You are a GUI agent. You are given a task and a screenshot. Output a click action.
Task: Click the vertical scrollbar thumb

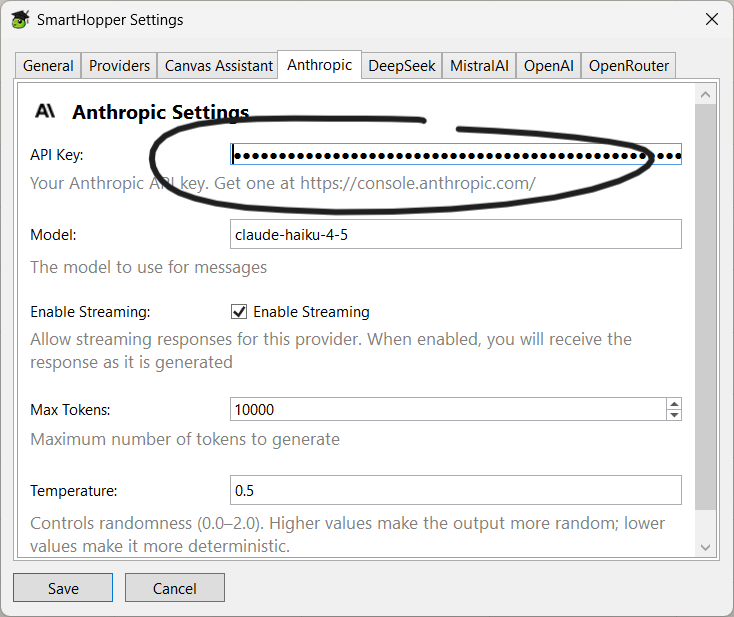[705, 307]
